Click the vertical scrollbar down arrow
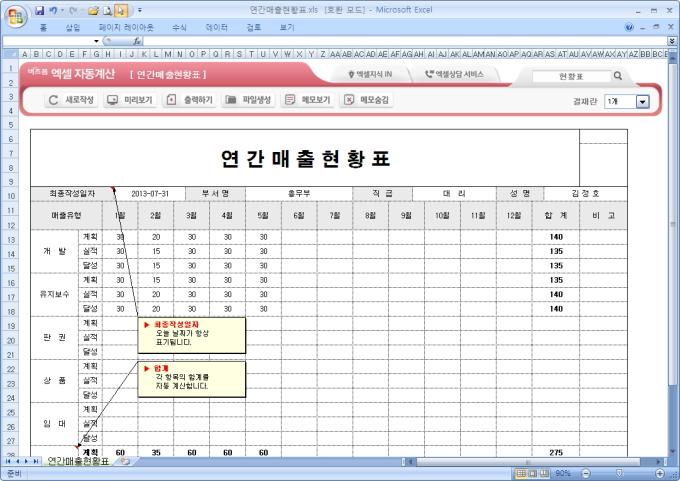Screen dimensions: 680x481 coord(673,452)
